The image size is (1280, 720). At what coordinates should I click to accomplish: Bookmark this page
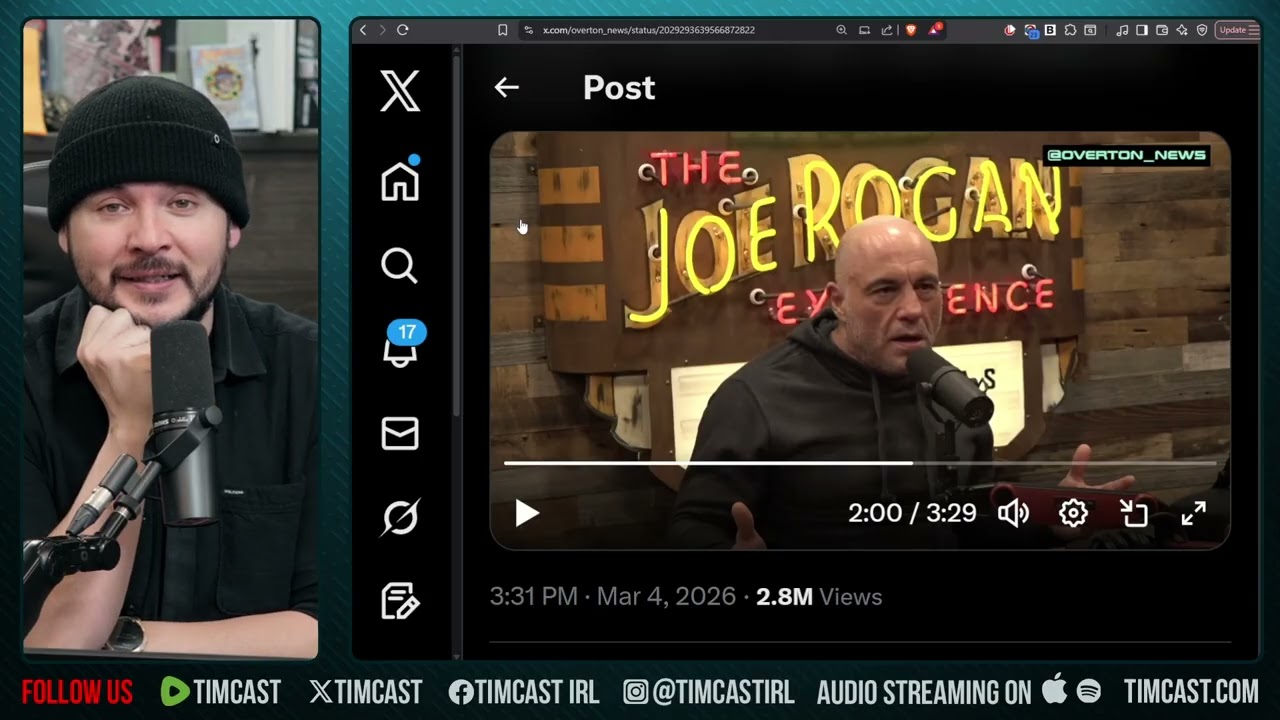point(503,30)
